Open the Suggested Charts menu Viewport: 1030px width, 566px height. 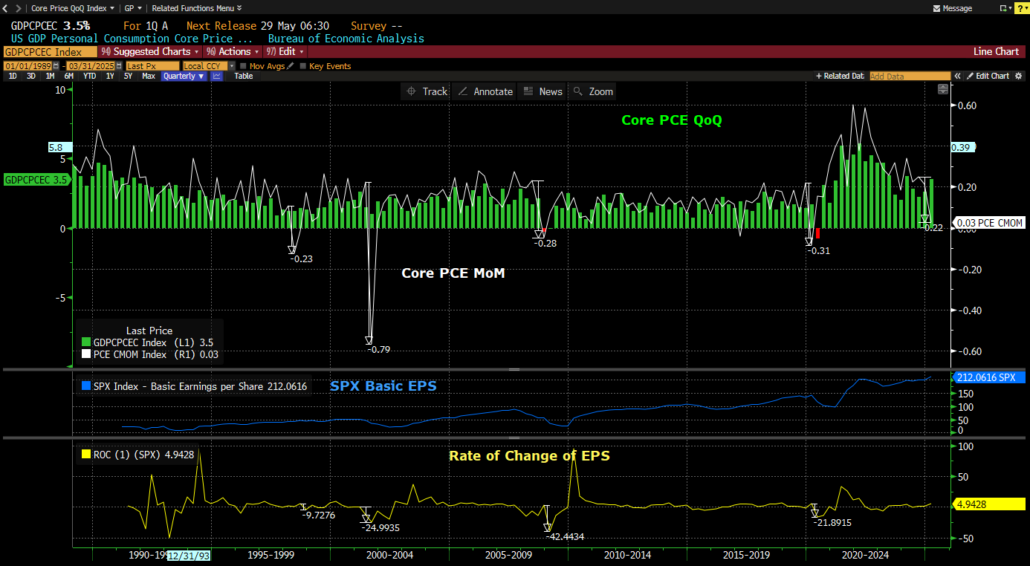(x=150, y=52)
